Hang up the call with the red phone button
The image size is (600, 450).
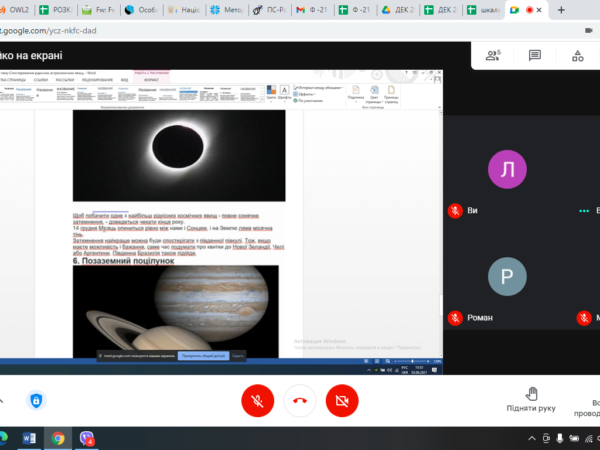tap(300, 400)
